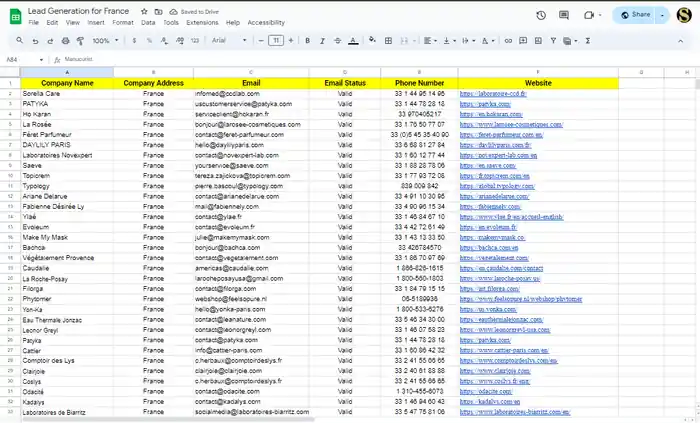This screenshot has height=423, width=700.
Task: Create a filter
Action: pos(553,41)
